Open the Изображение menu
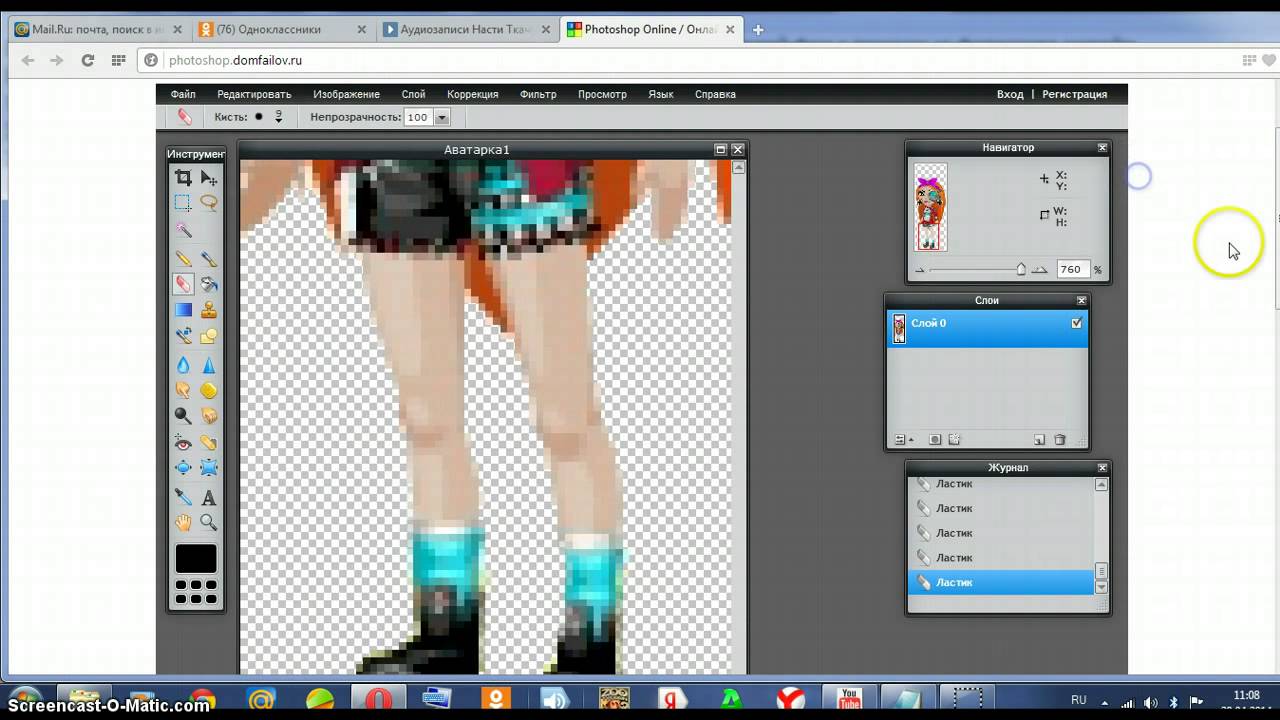Image resolution: width=1280 pixels, height=720 pixels. click(x=346, y=94)
